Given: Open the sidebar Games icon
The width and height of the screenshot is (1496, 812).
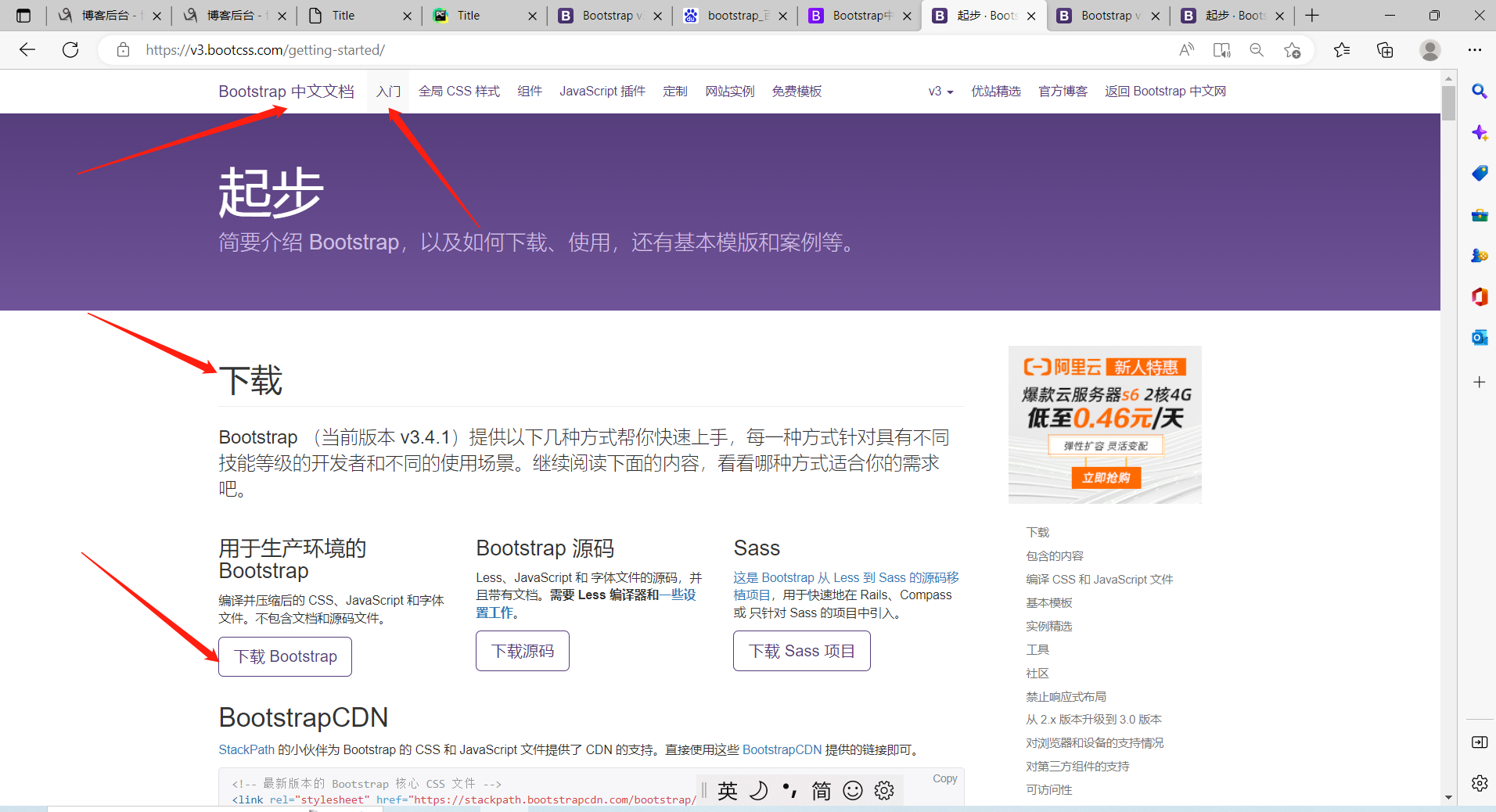Looking at the screenshot, I should click(x=1480, y=255).
